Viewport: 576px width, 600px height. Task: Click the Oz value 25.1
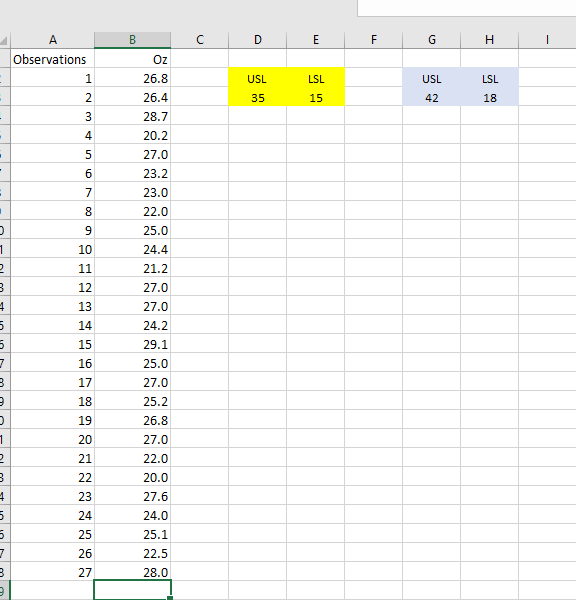pyautogui.click(x=132, y=534)
